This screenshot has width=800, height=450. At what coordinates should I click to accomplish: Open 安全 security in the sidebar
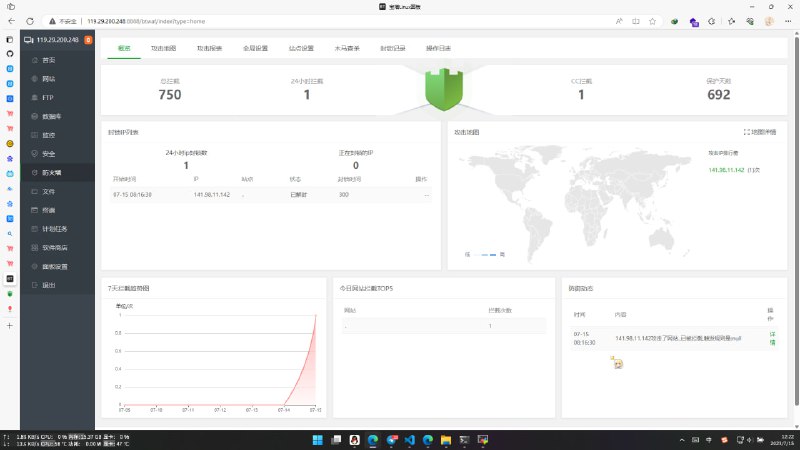tap(49, 153)
